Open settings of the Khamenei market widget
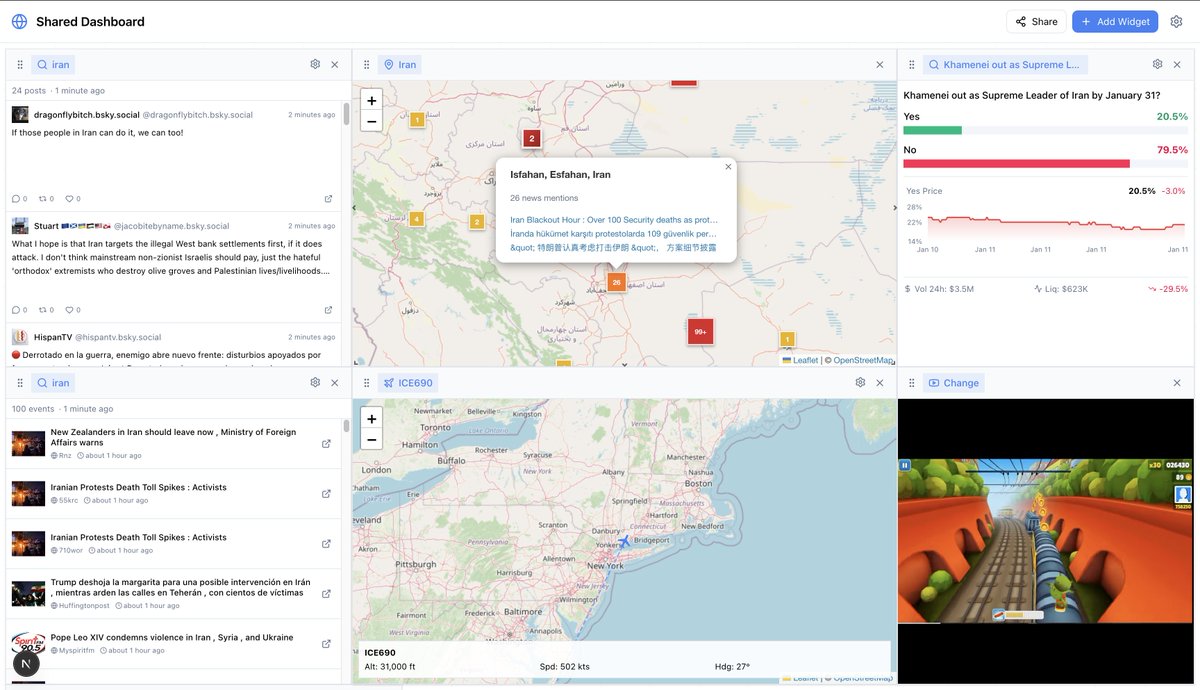The height and width of the screenshot is (690, 1200). point(1157,64)
